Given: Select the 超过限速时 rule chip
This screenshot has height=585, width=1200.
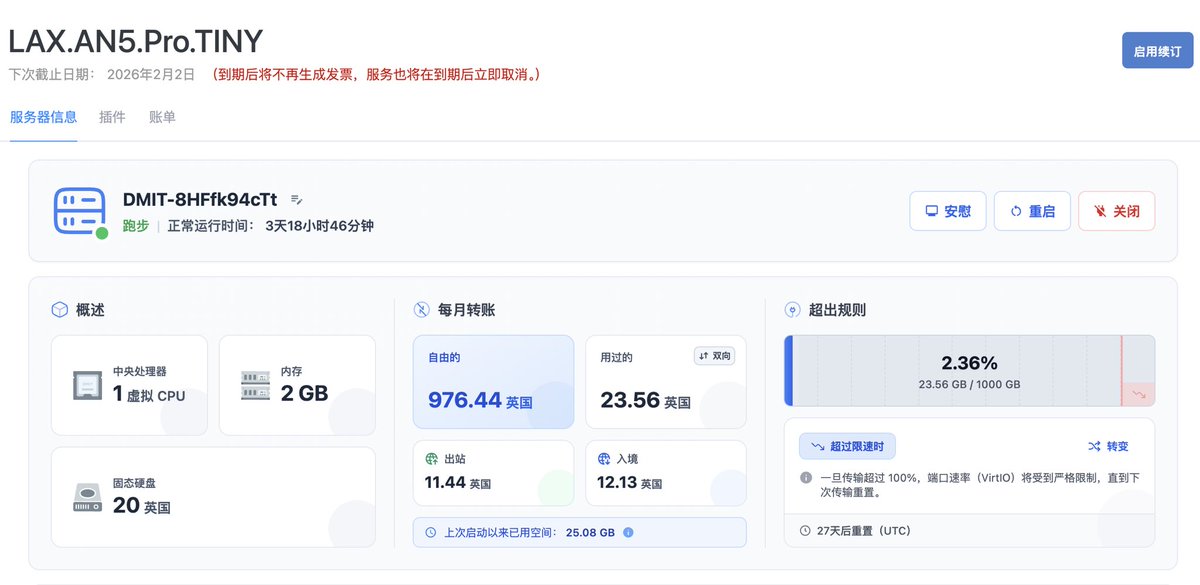Looking at the screenshot, I should click(847, 446).
